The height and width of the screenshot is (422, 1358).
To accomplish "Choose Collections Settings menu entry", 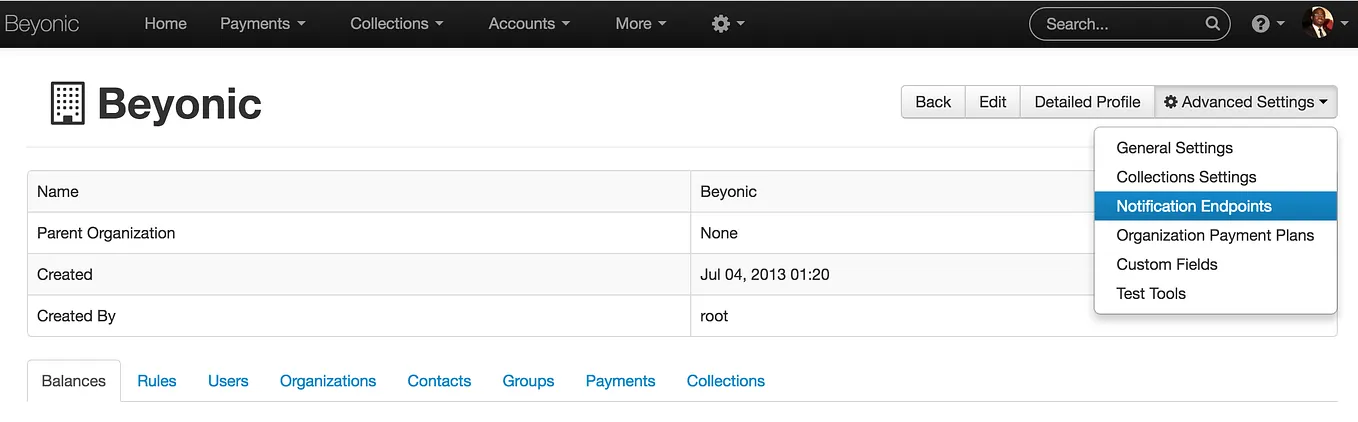I will 1215,177.
